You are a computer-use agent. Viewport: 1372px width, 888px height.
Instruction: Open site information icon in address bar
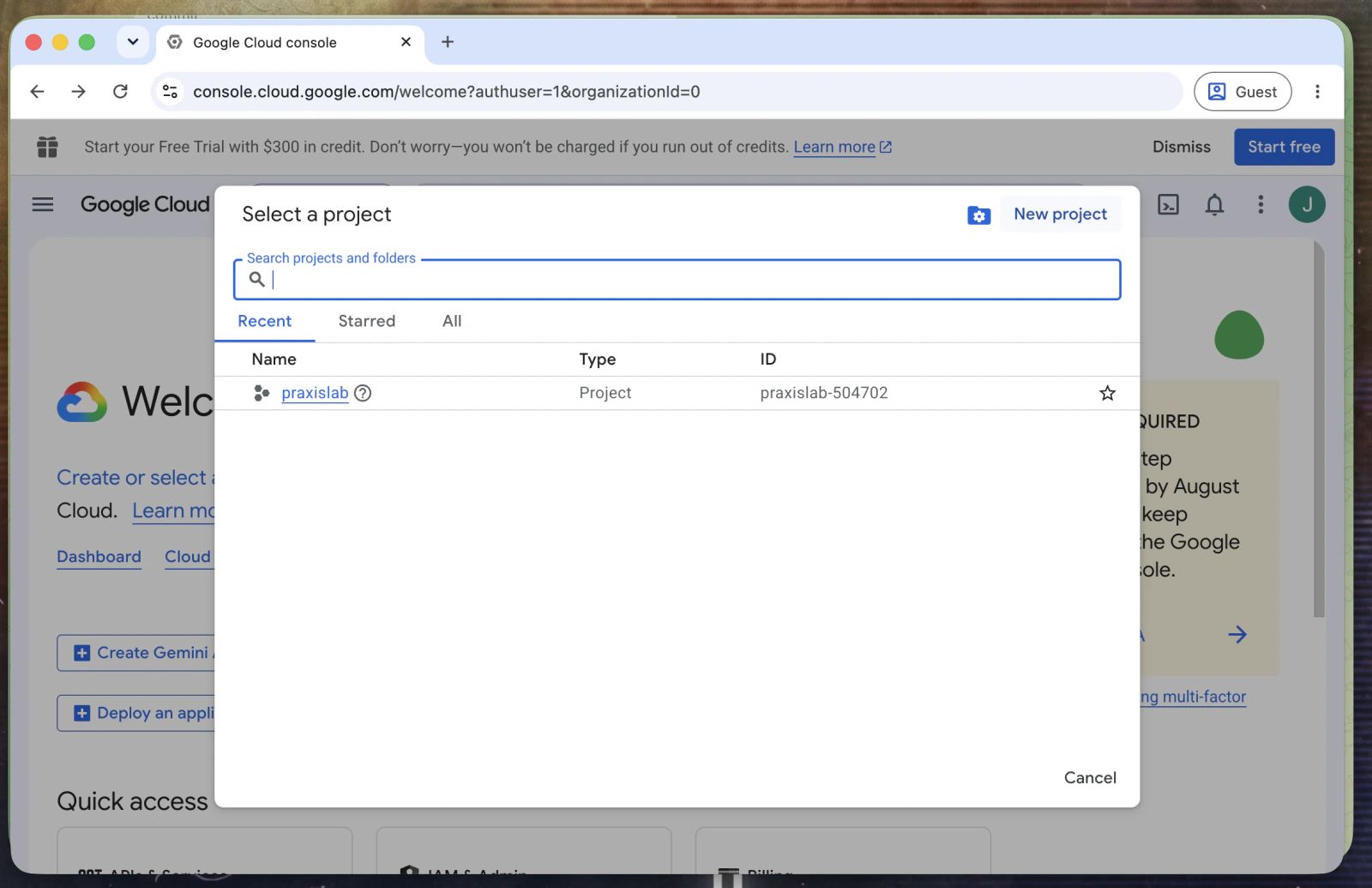171,92
